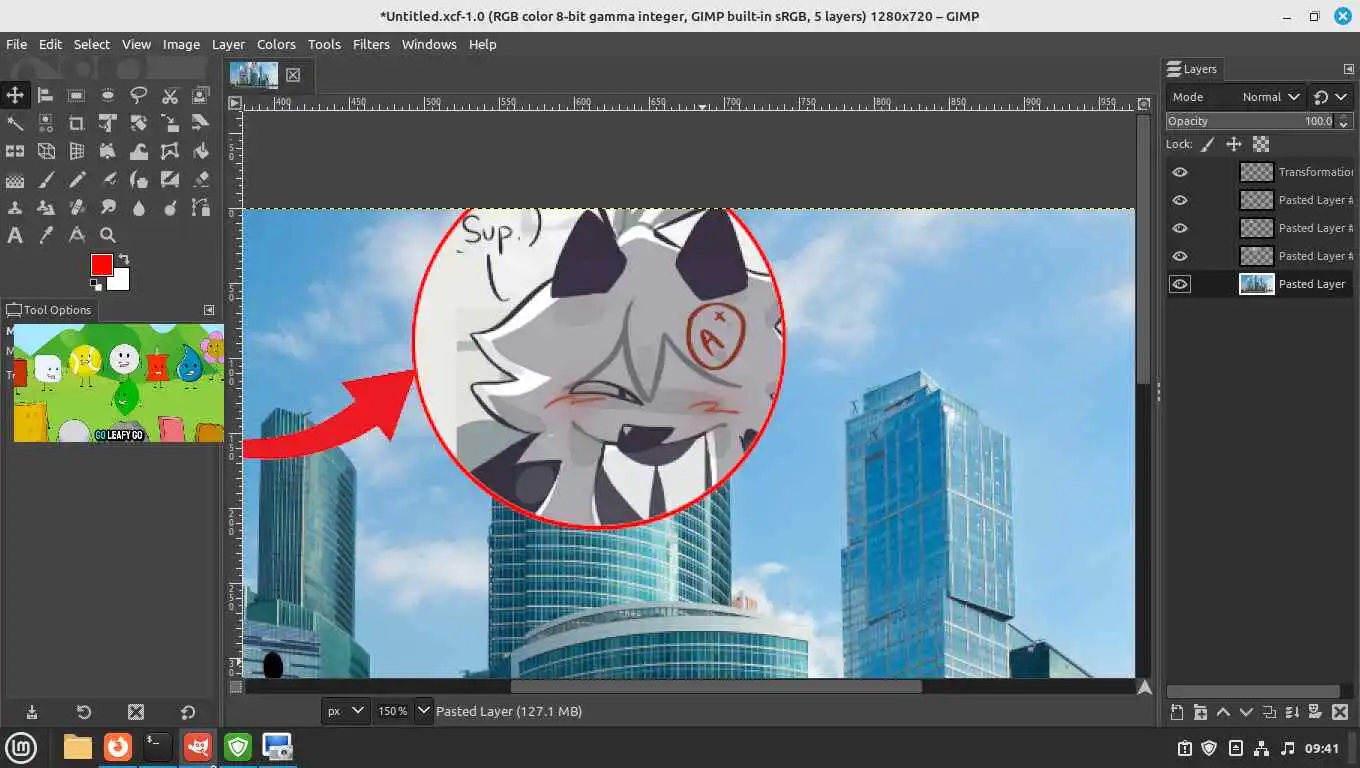Select the 3D Transform cube tool
The width and height of the screenshot is (1360, 768).
tap(46, 151)
